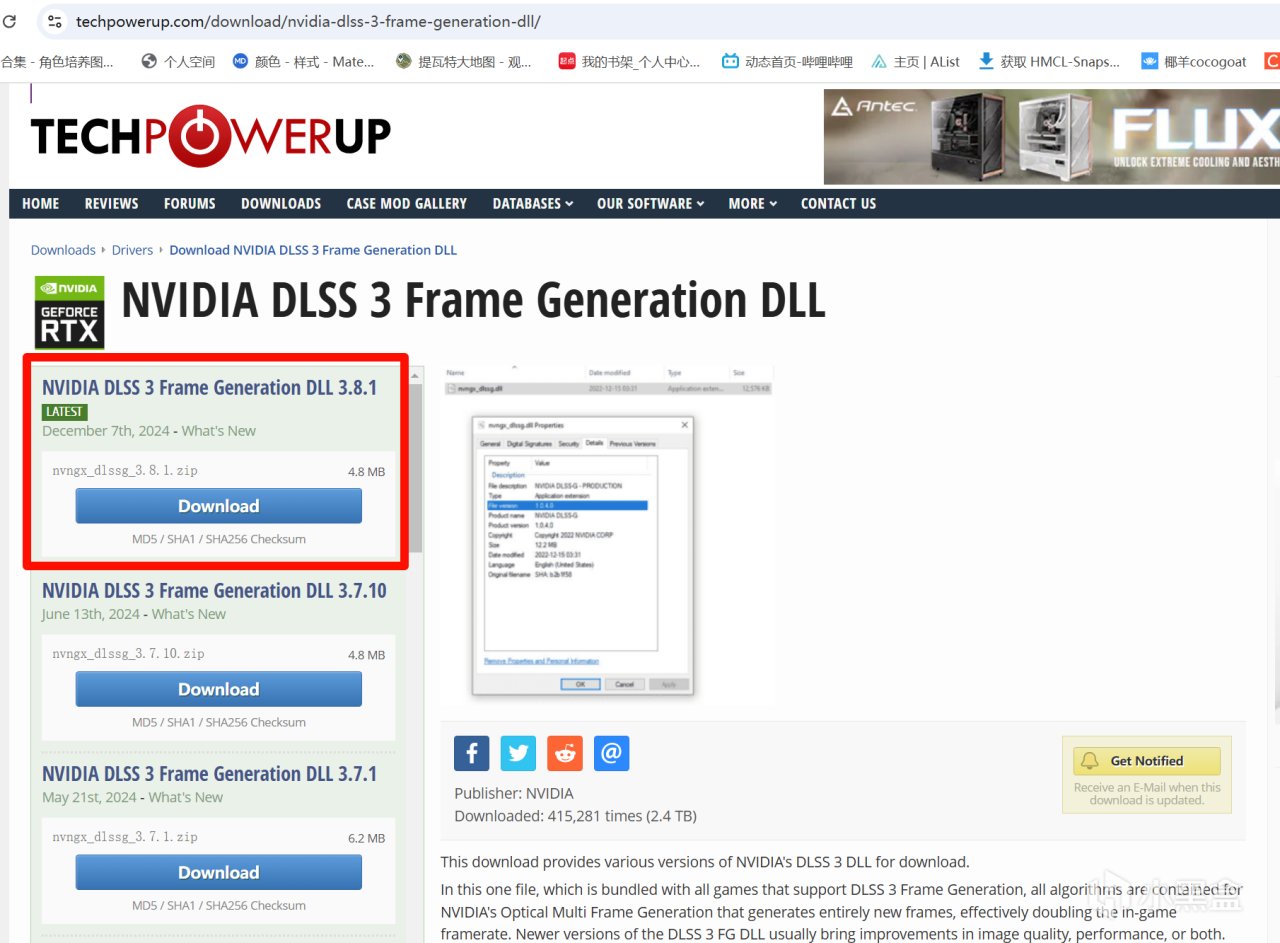Click the file name nvngx_dlssg_3.7.10.zip
The width and height of the screenshot is (1280, 943).
(128, 654)
